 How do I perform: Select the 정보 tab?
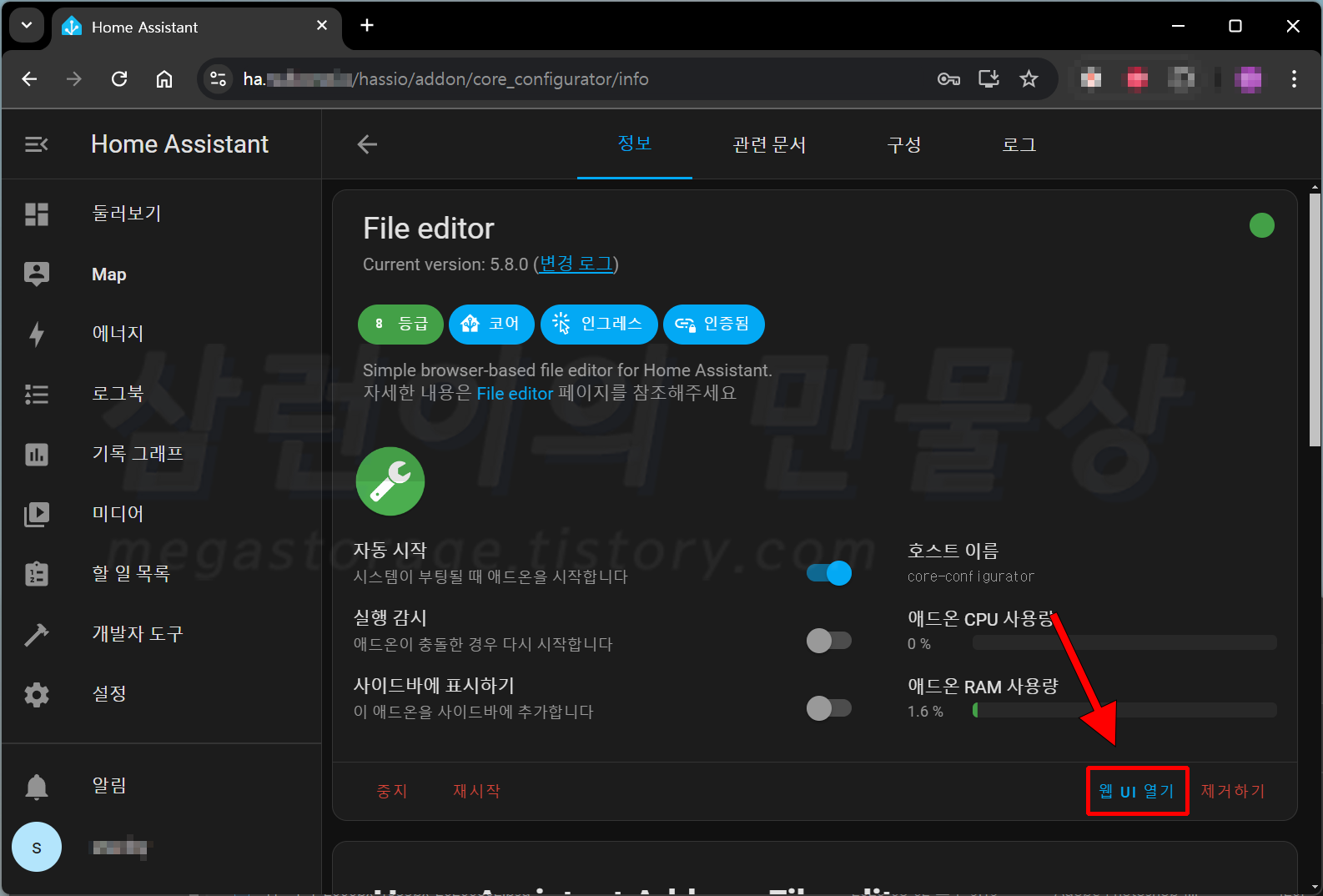coord(635,144)
